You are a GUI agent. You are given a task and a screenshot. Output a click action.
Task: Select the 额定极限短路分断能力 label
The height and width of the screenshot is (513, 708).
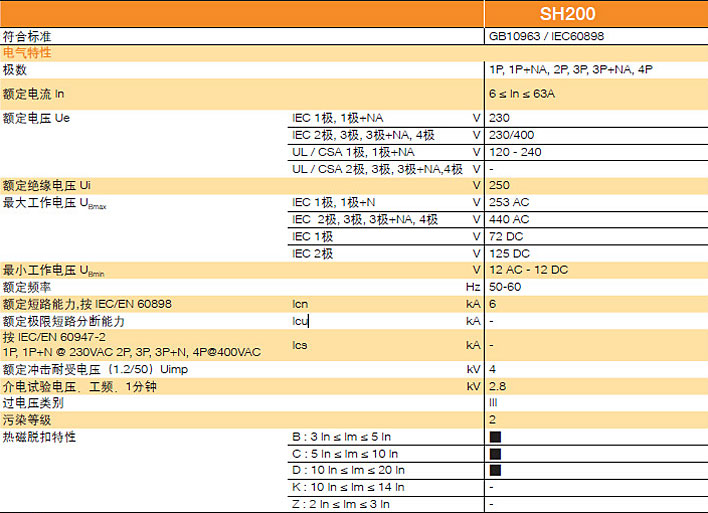(x=64, y=322)
